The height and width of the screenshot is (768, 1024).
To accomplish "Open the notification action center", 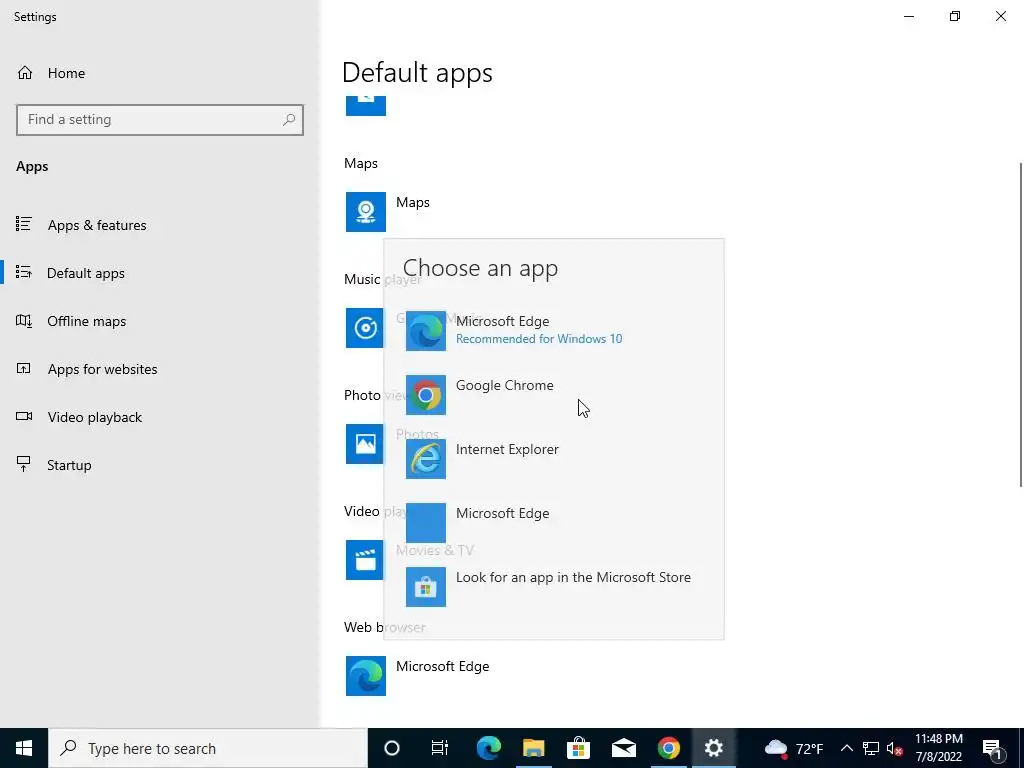I will coord(991,748).
